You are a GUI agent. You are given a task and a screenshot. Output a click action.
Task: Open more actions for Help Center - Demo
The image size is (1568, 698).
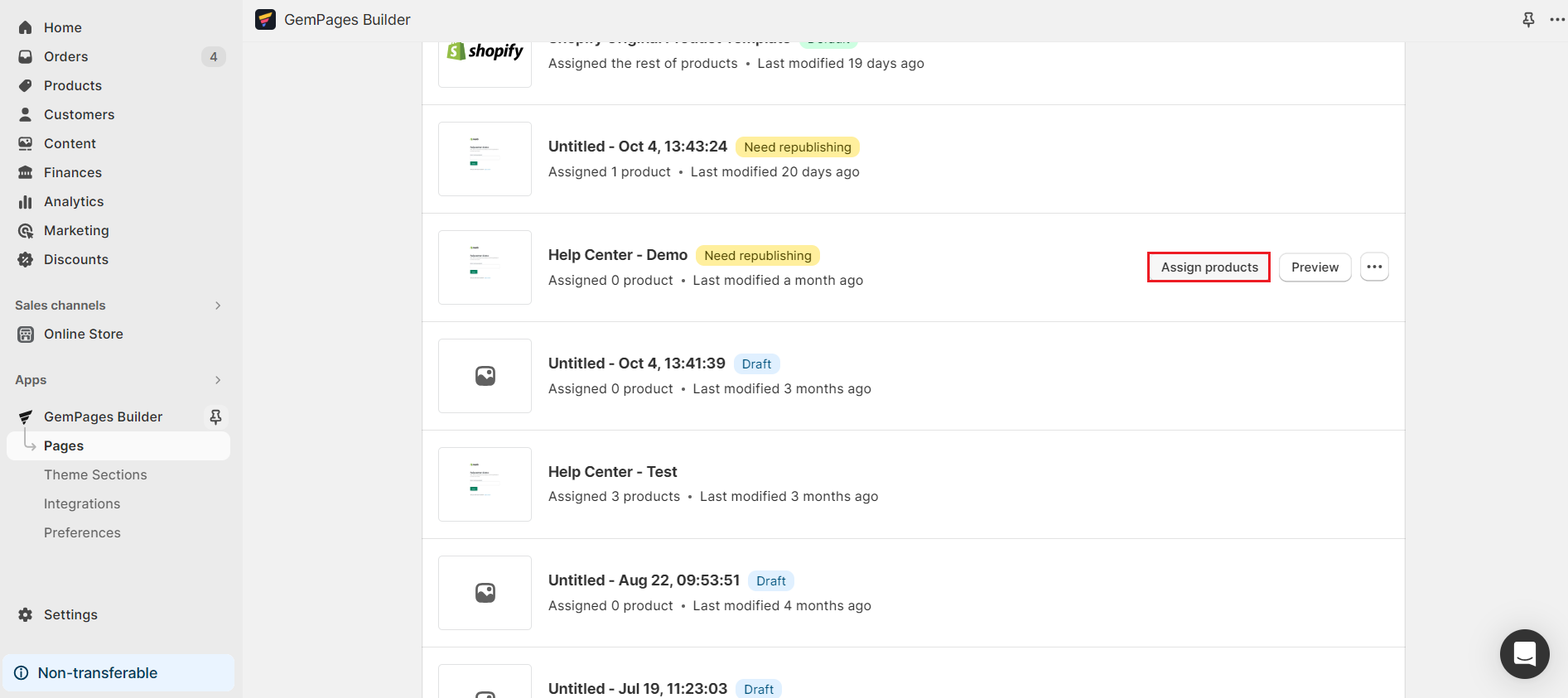tap(1374, 267)
